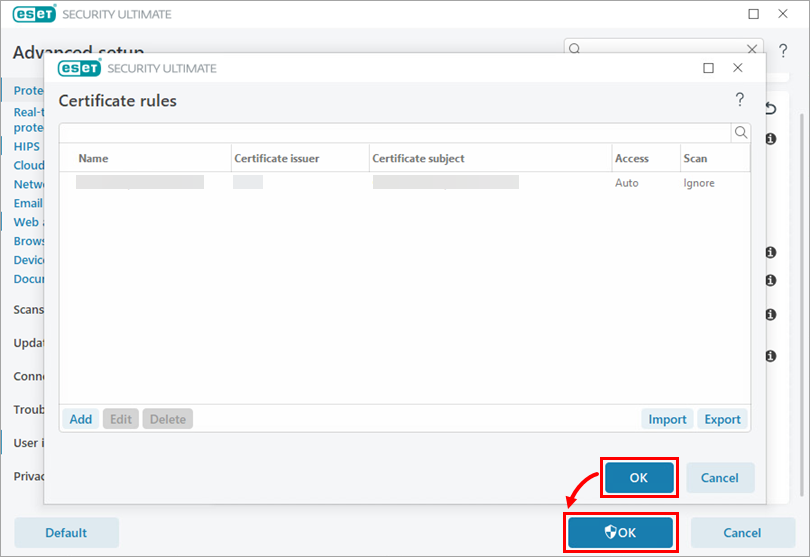
Task: Close the Certificate rules dialog with X
Action: point(738,68)
